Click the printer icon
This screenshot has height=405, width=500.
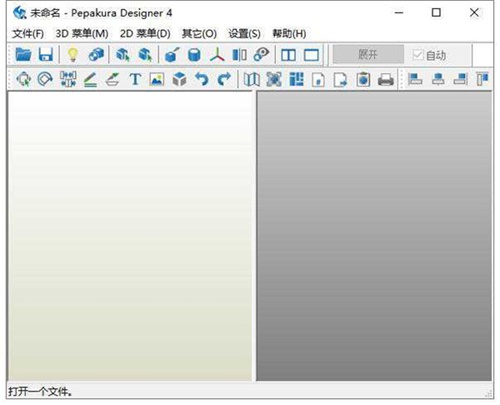386,80
